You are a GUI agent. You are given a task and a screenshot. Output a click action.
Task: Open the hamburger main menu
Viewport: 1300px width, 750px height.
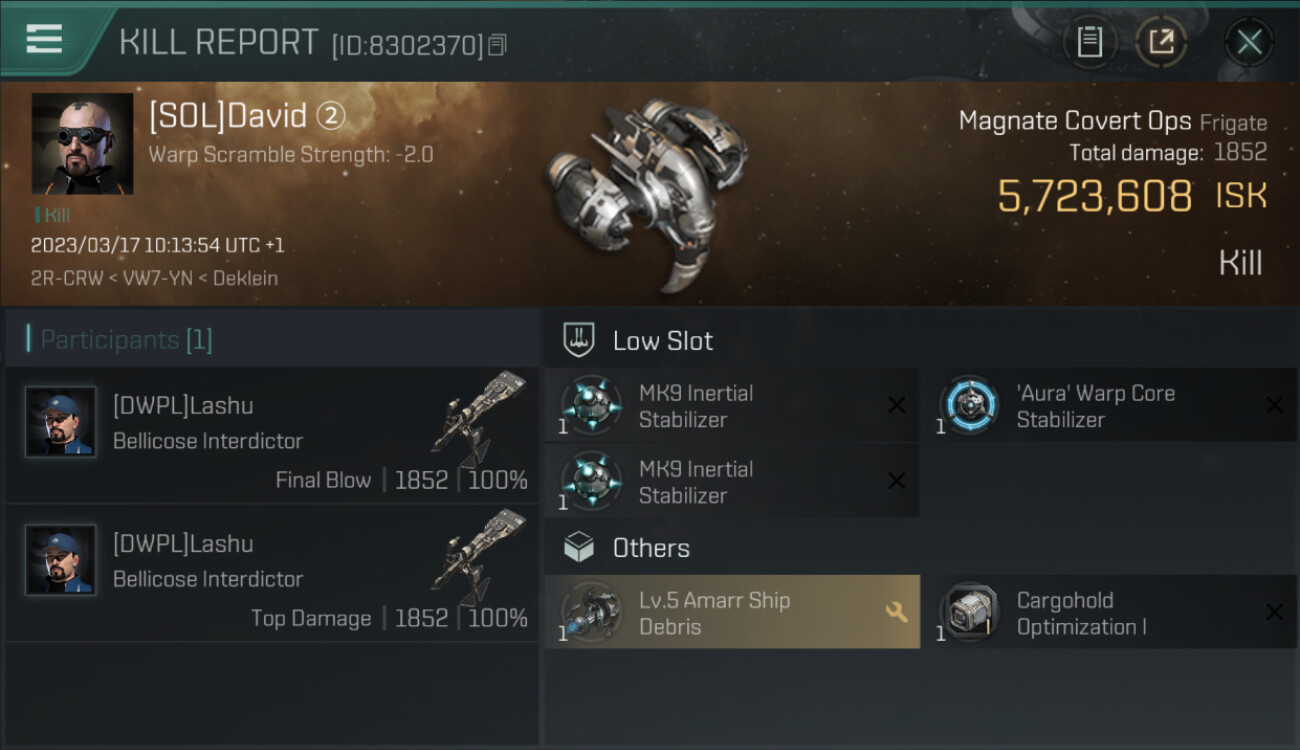(45, 40)
